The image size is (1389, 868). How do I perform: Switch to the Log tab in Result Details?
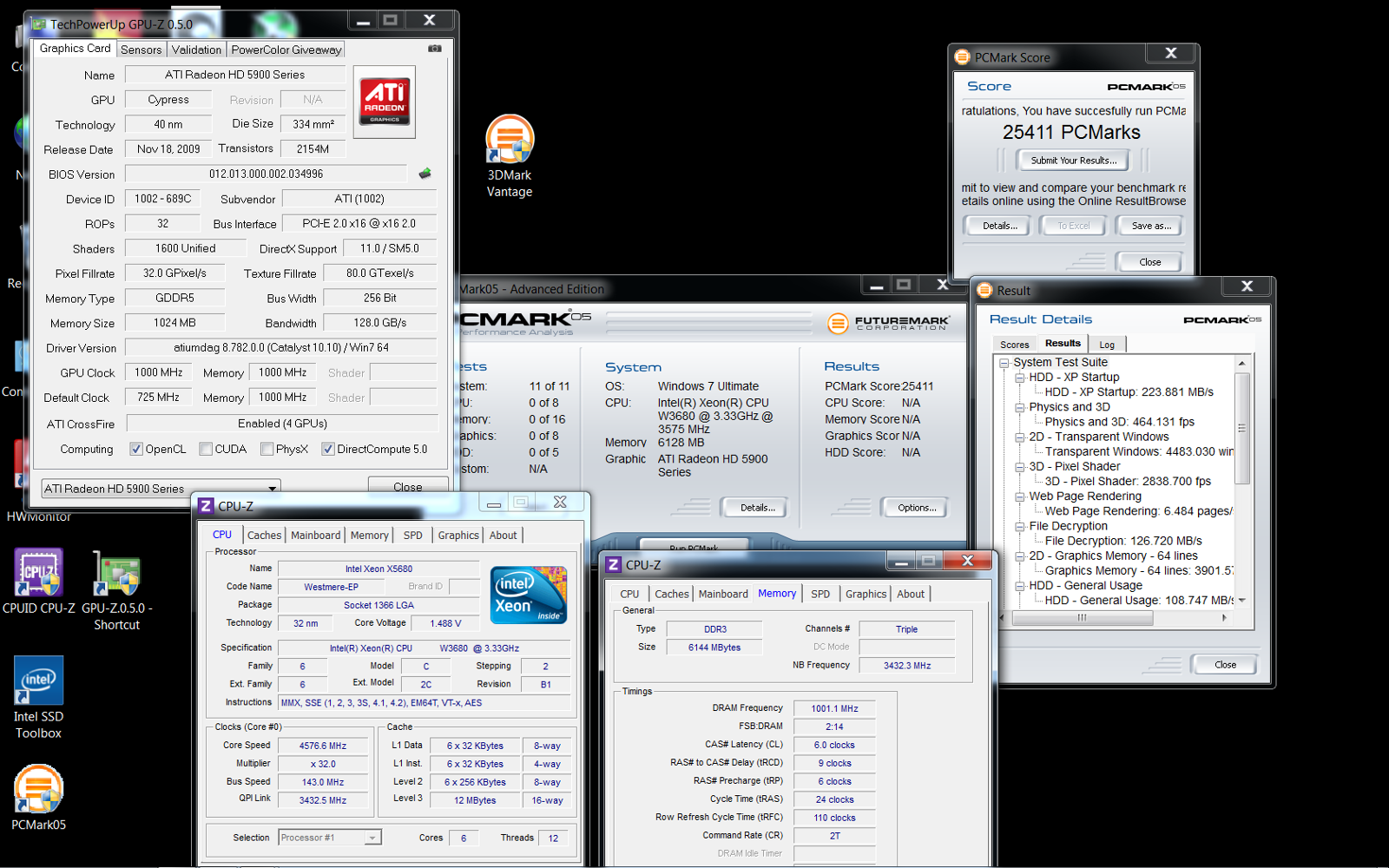(x=1107, y=345)
